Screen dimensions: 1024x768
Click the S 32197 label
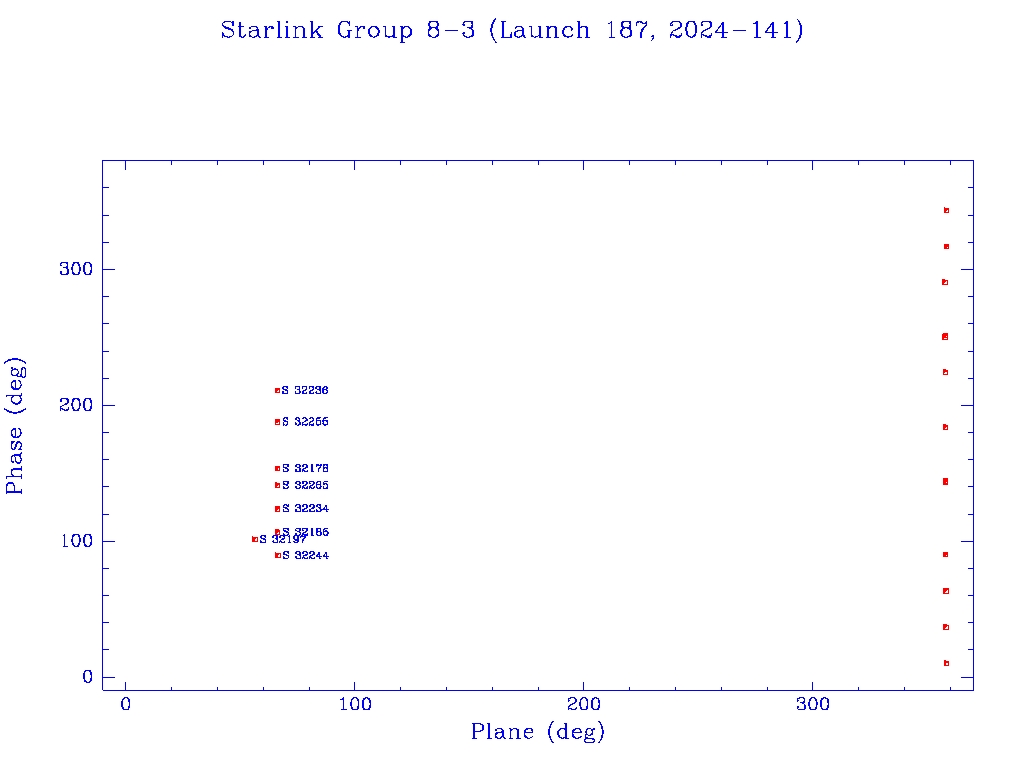click(283, 539)
